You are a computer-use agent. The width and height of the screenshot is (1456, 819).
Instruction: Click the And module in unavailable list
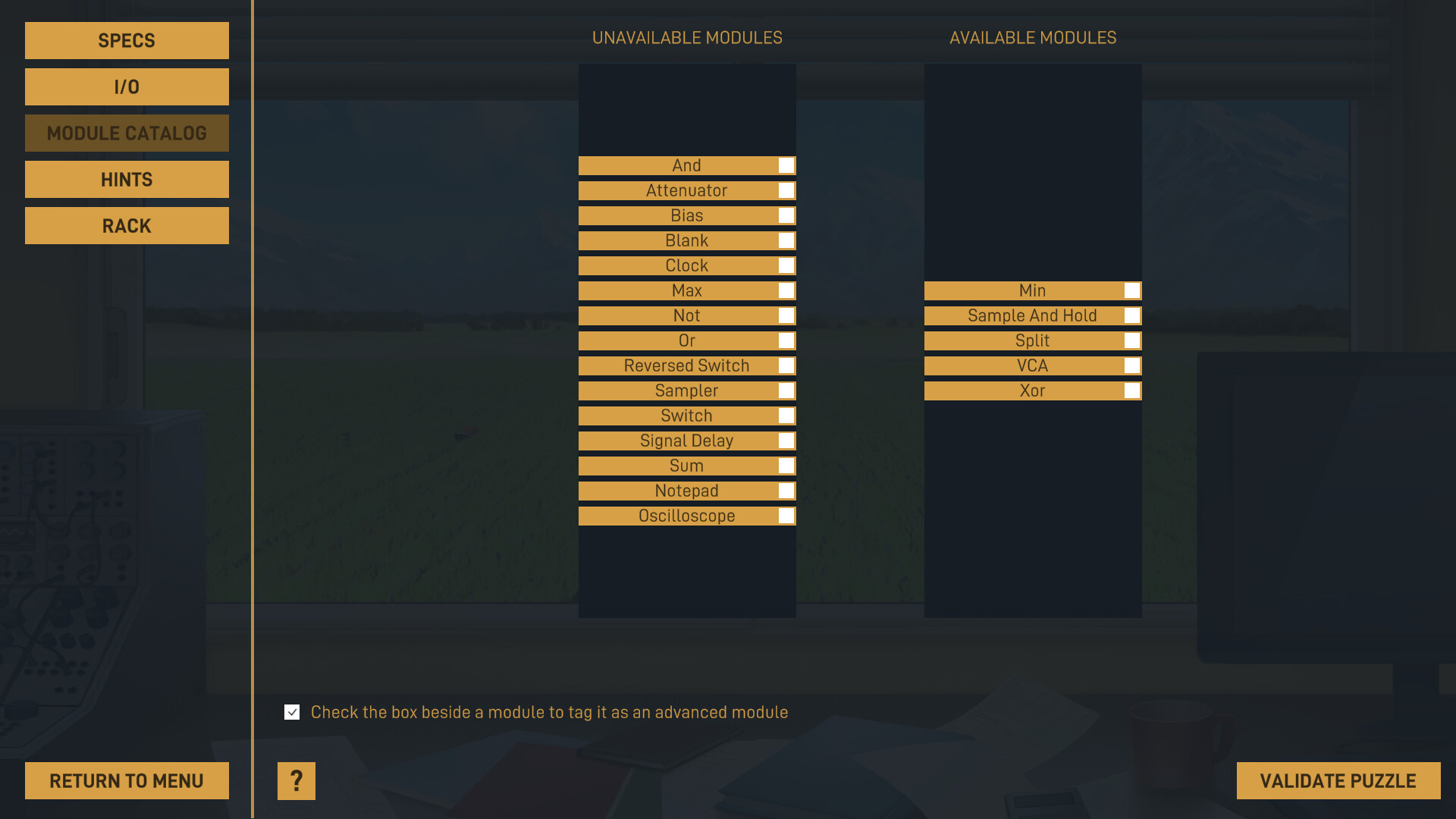tap(687, 165)
